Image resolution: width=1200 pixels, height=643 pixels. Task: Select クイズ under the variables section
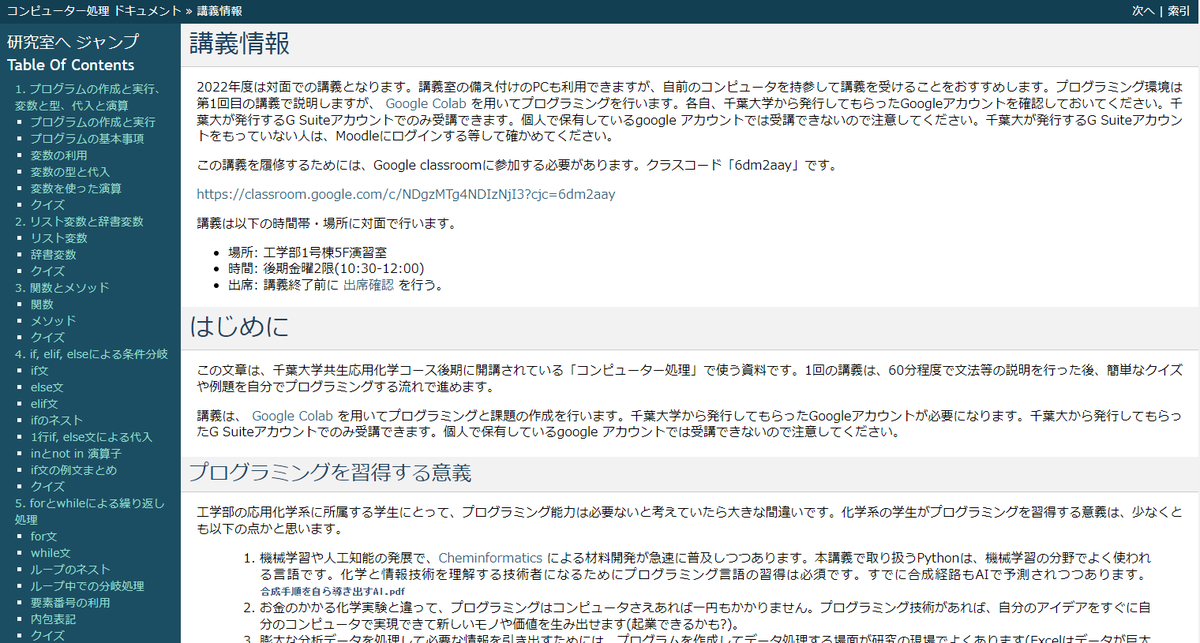pos(47,205)
